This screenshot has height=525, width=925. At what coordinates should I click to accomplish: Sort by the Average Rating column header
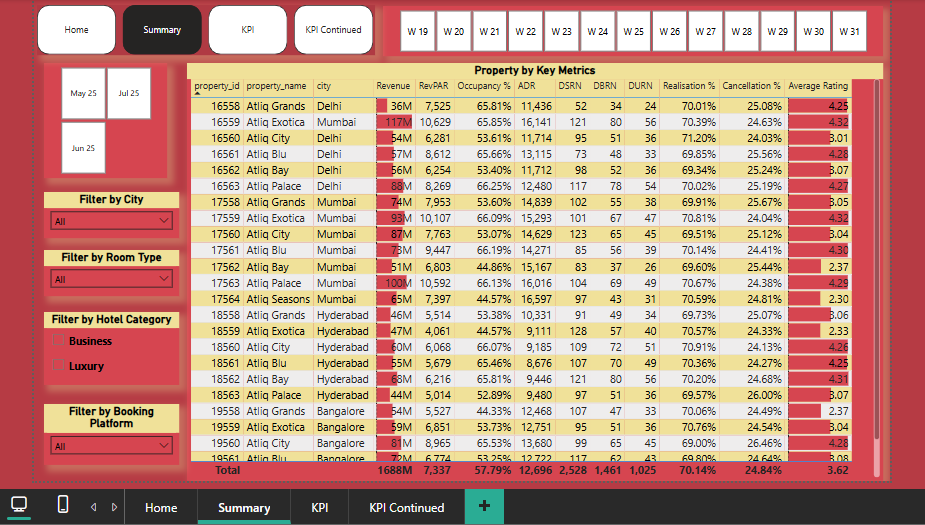pos(818,86)
